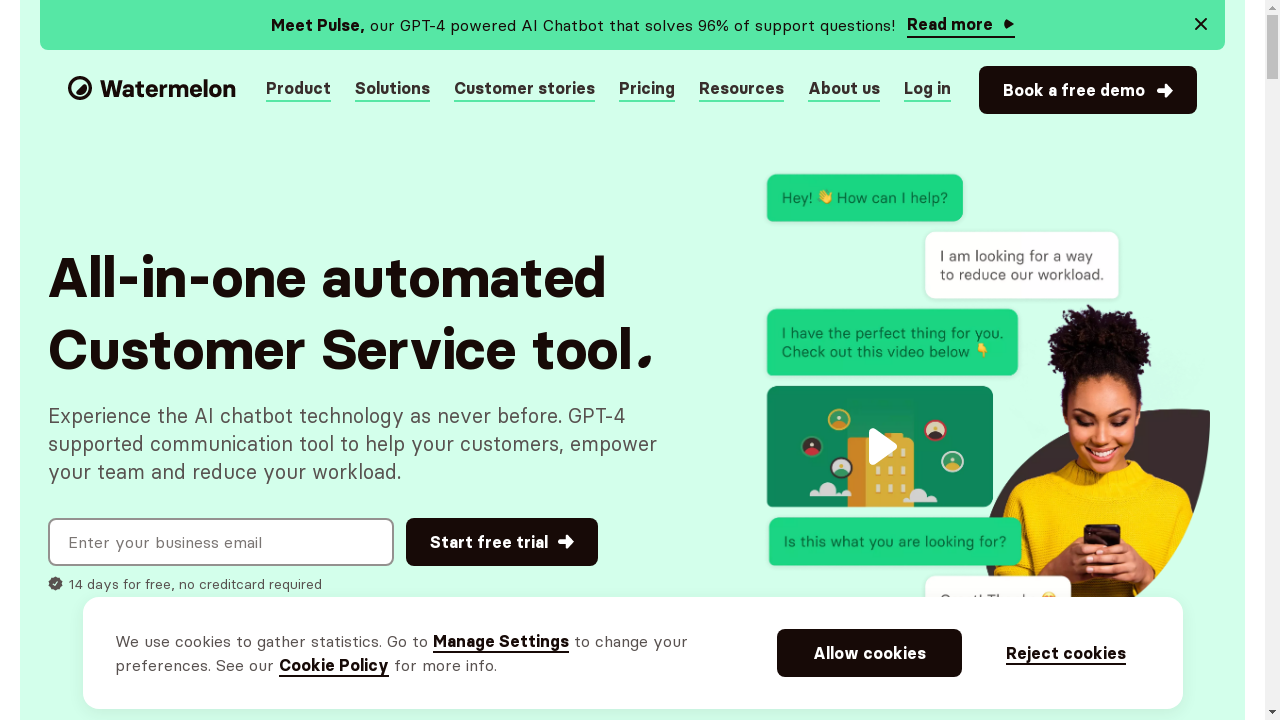
Task: Open the Resources menu
Action: point(741,89)
